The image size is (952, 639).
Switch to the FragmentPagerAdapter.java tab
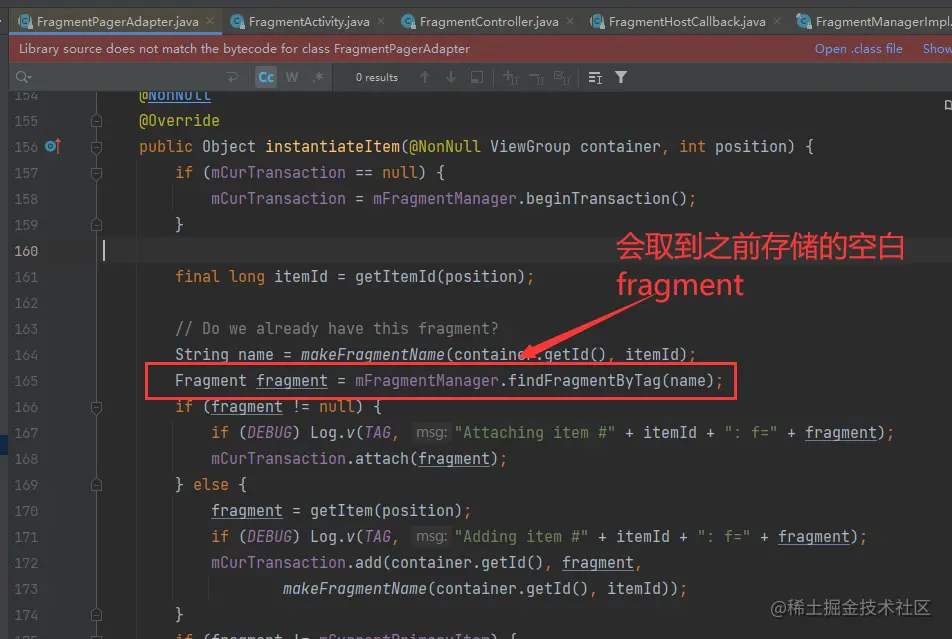pyautogui.click(x=116, y=22)
